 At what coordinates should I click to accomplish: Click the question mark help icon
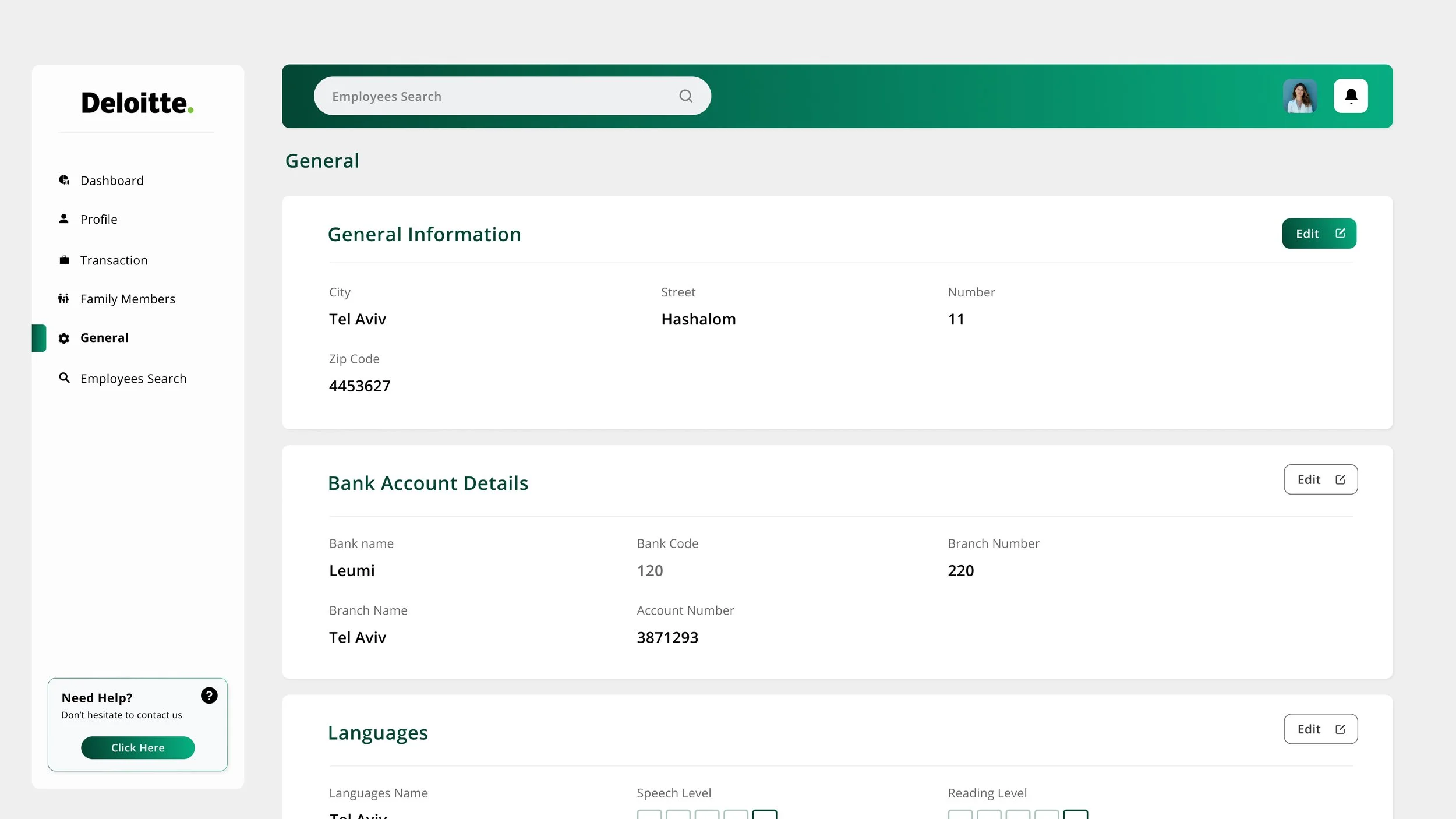point(209,696)
